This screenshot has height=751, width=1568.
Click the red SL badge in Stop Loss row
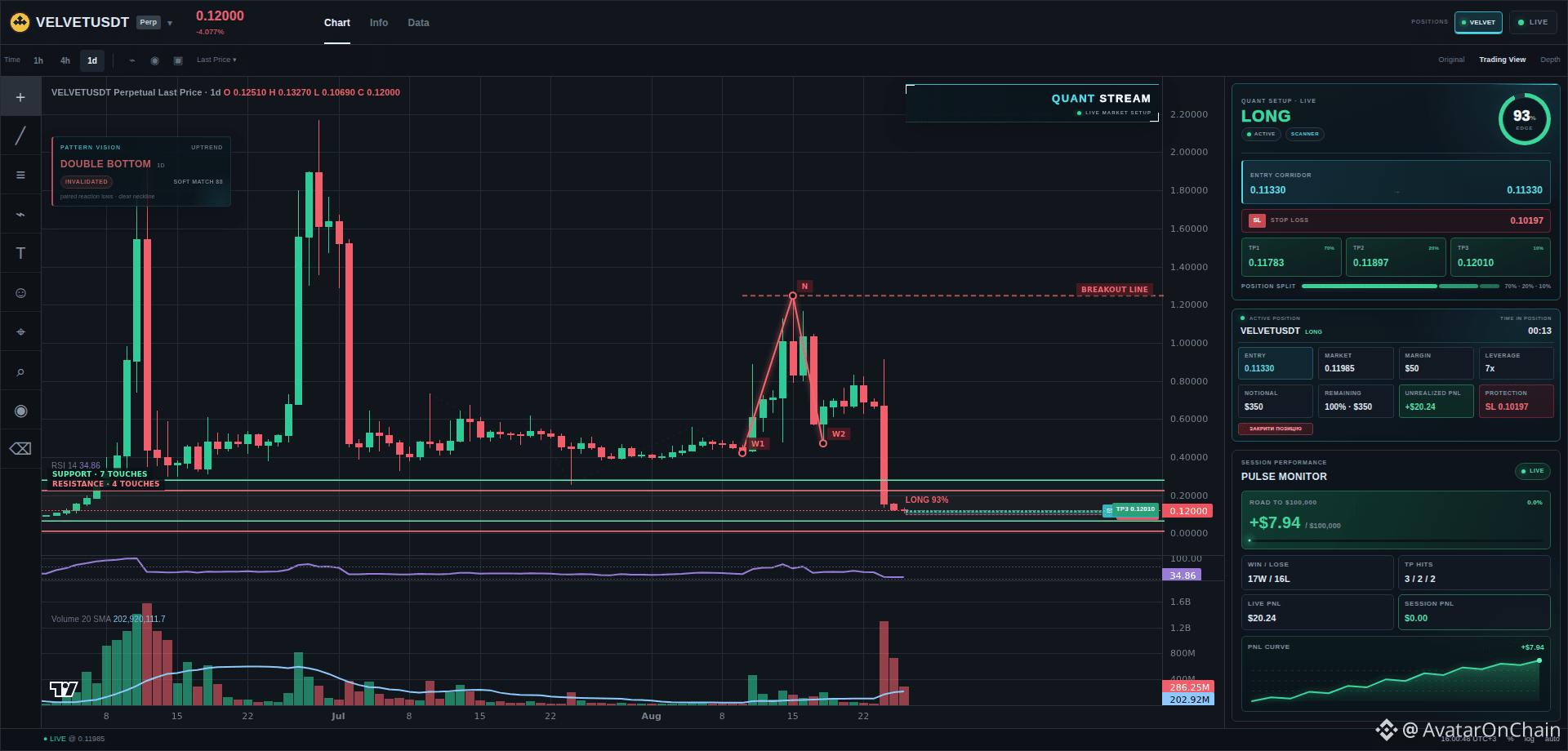click(x=1257, y=220)
